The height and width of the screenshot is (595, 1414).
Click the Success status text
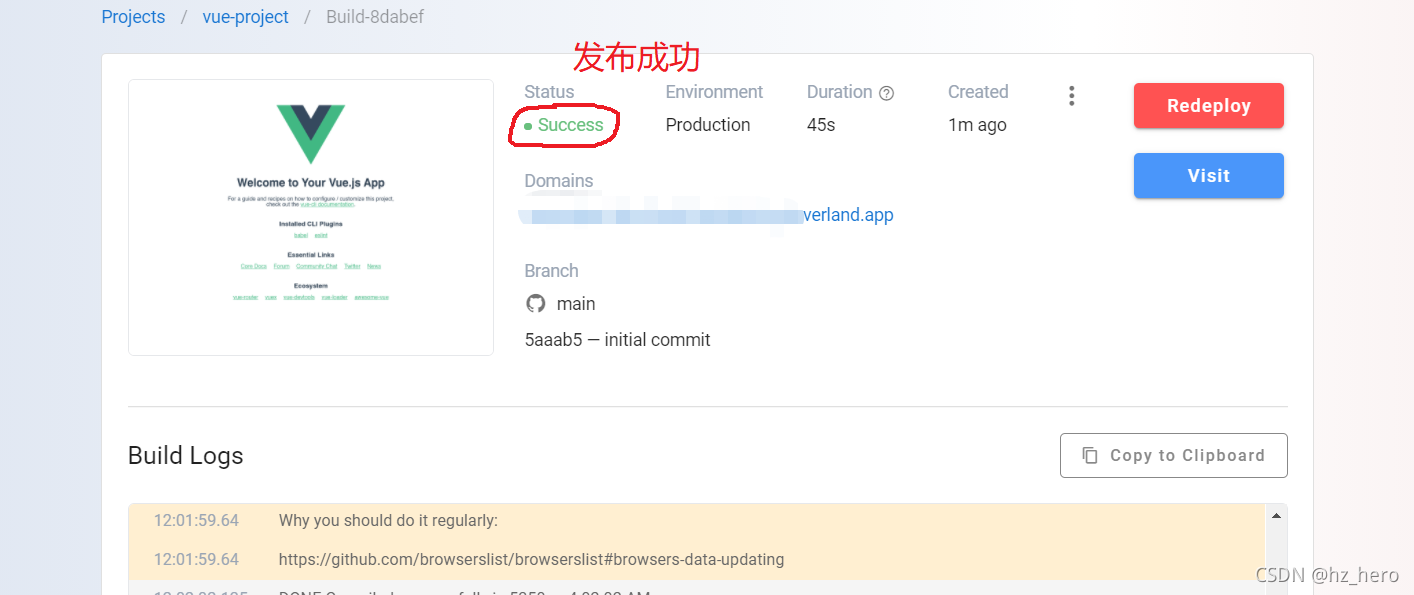570,125
